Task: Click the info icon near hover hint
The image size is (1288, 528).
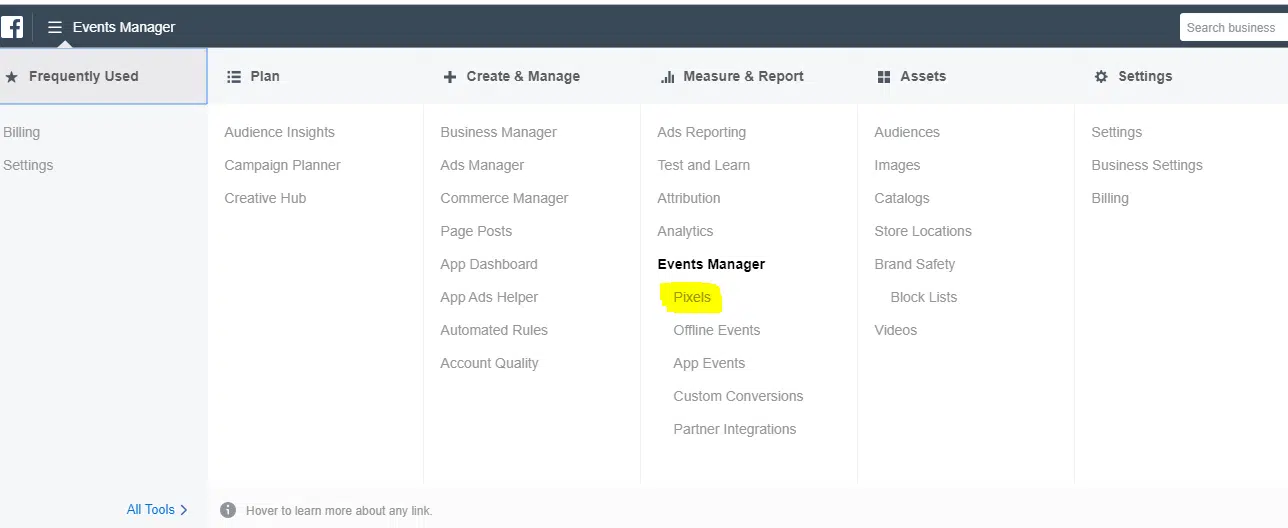Action: coord(228,510)
